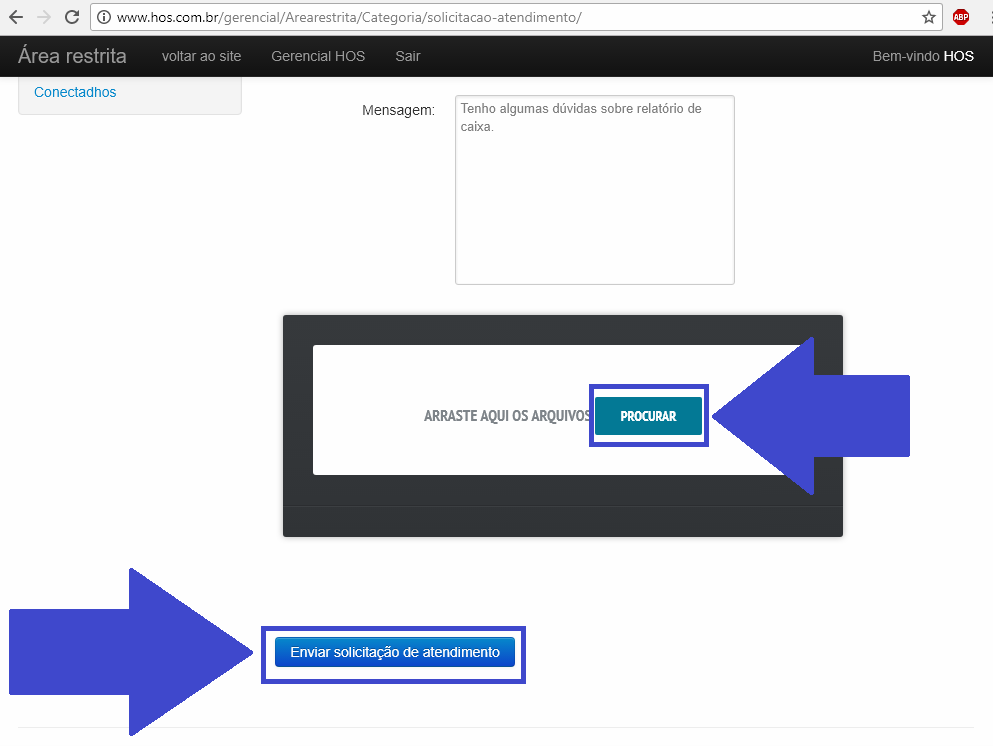The width and height of the screenshot is (993, 746).
Task: Go to Gerencial HOS in navbar
Action: pos(318,56)
